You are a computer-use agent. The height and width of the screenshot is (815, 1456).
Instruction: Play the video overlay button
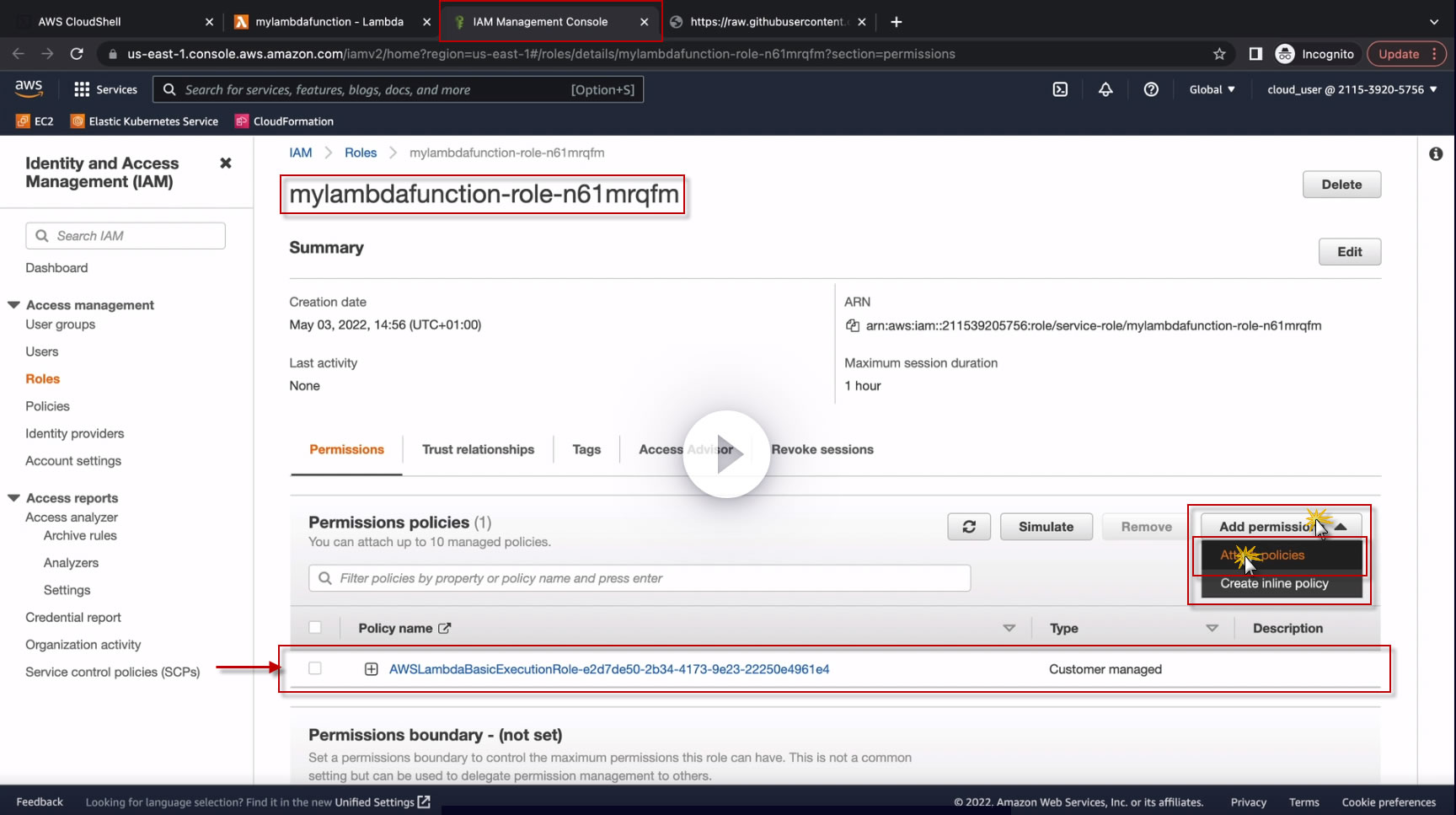coord(726,454)
